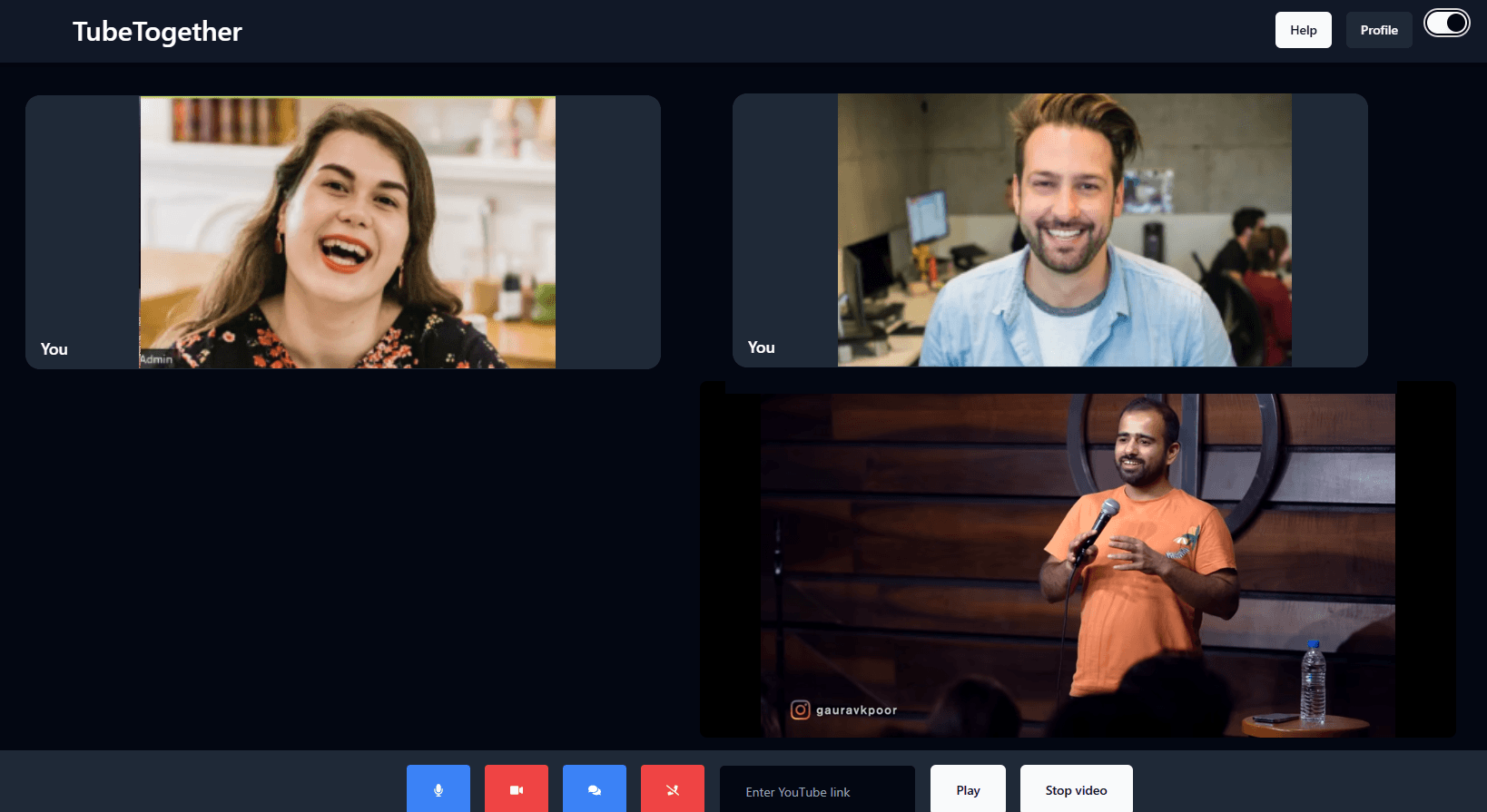Open the Help page
This screenshot has width=1487, height=812.
point(1303,30)
